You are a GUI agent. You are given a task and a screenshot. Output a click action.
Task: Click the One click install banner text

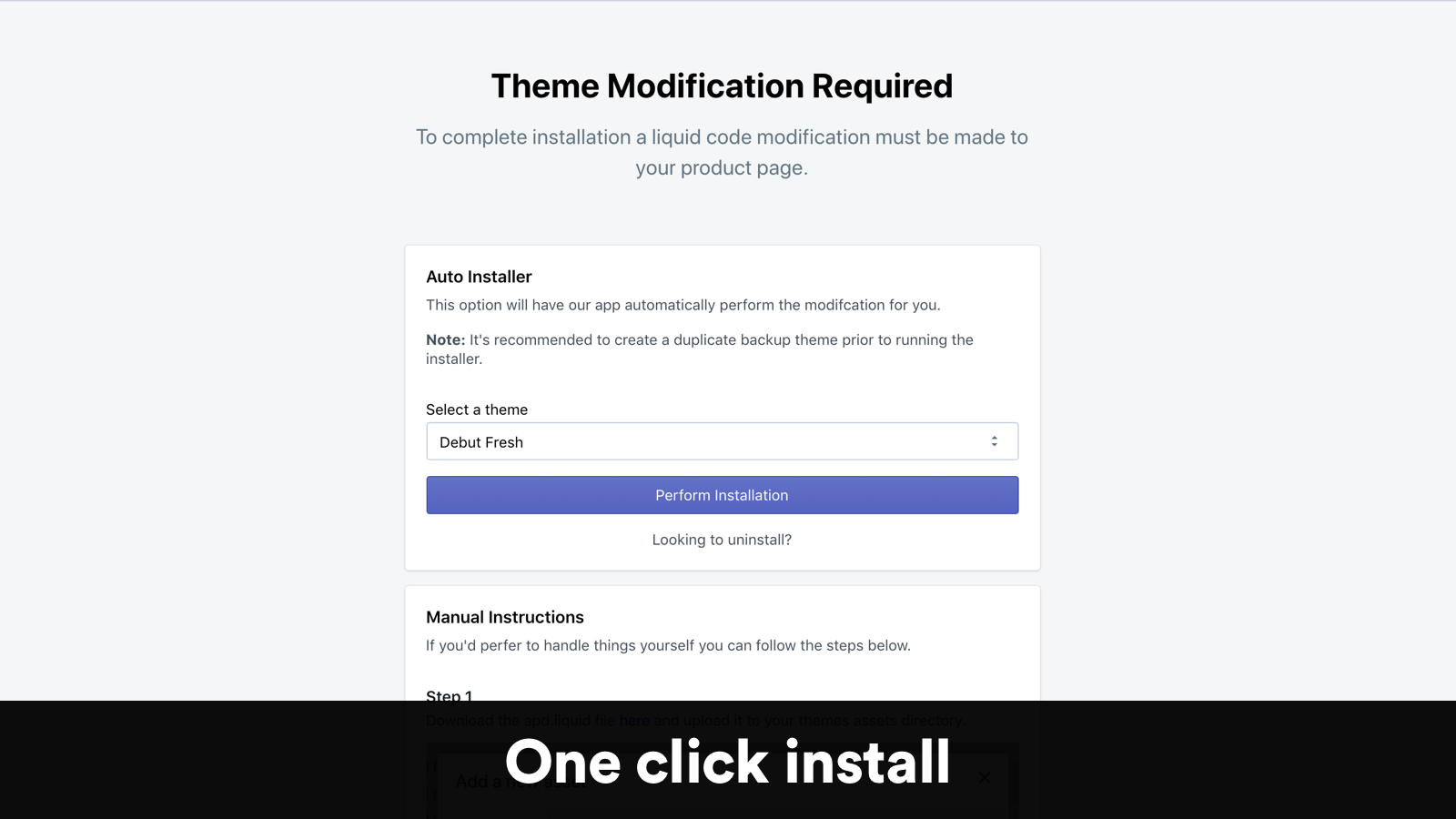point(728,762)
